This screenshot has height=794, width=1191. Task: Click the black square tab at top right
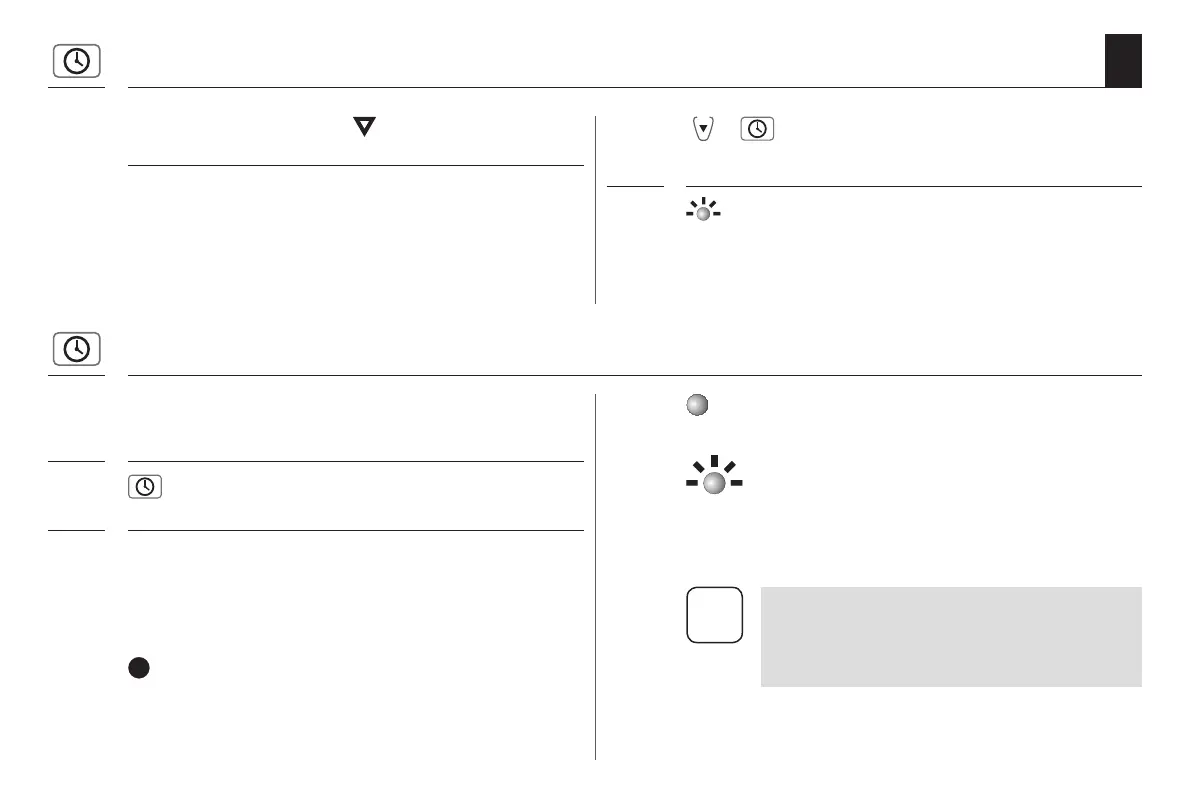1123,60
